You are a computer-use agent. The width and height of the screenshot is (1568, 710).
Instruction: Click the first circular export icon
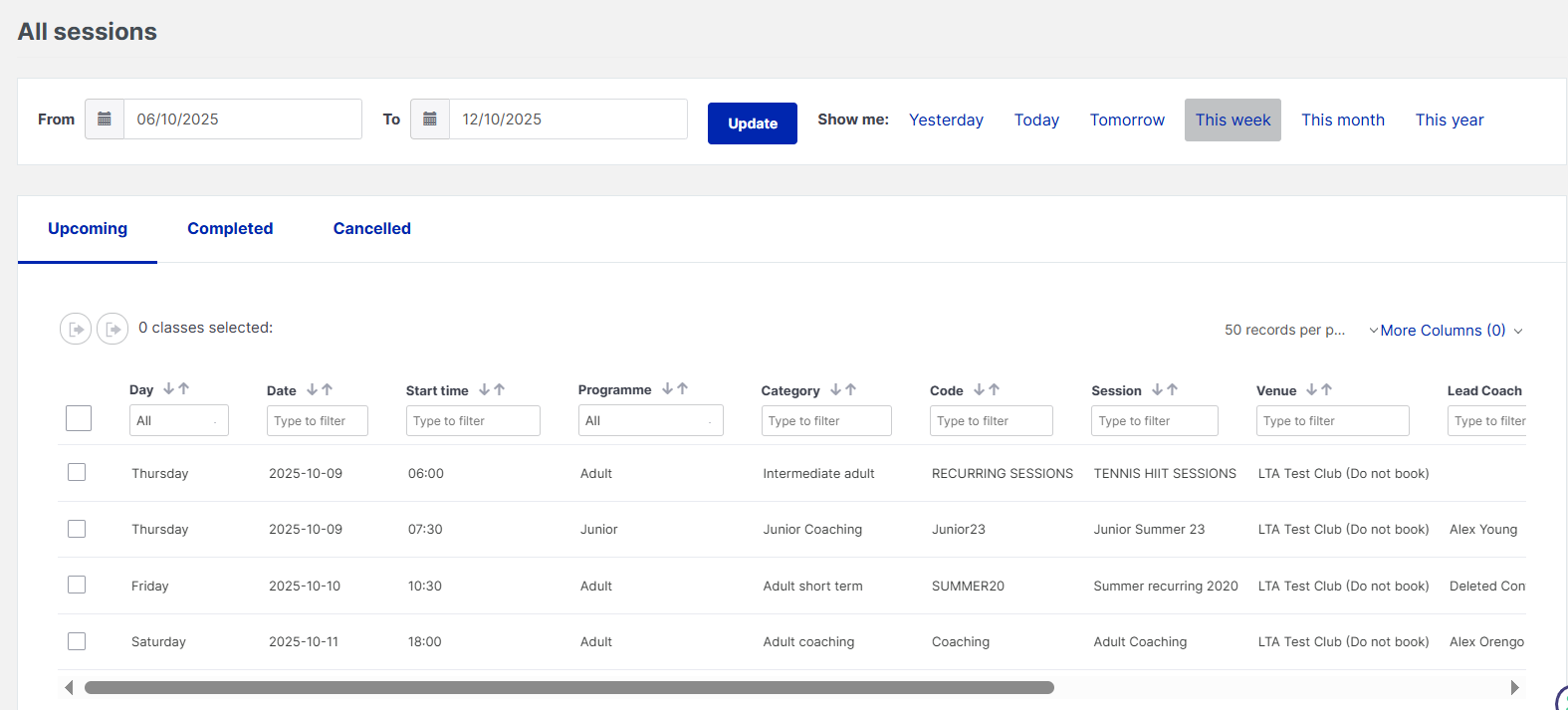click(x=76, y=329)
